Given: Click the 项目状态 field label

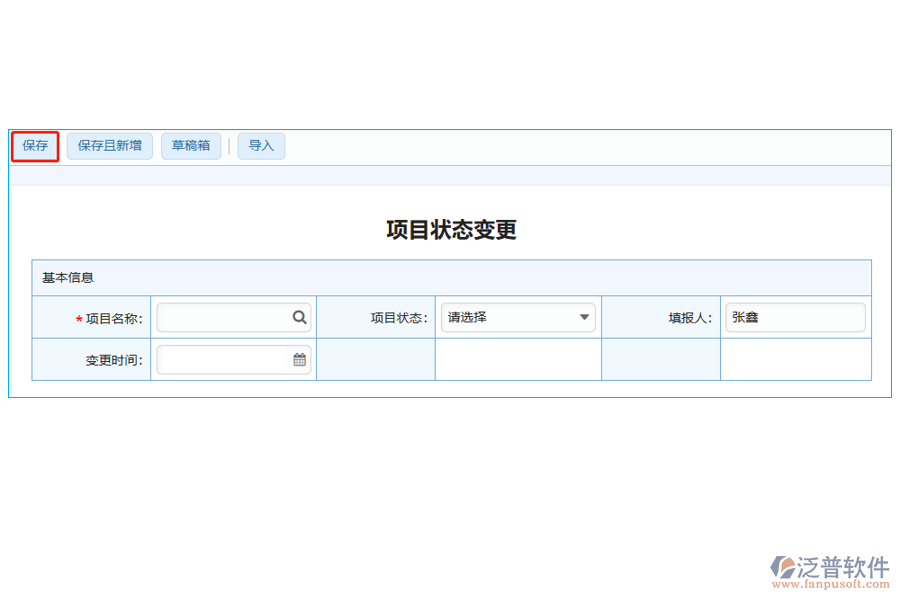Looking at the screenshot, I should 398,317.
